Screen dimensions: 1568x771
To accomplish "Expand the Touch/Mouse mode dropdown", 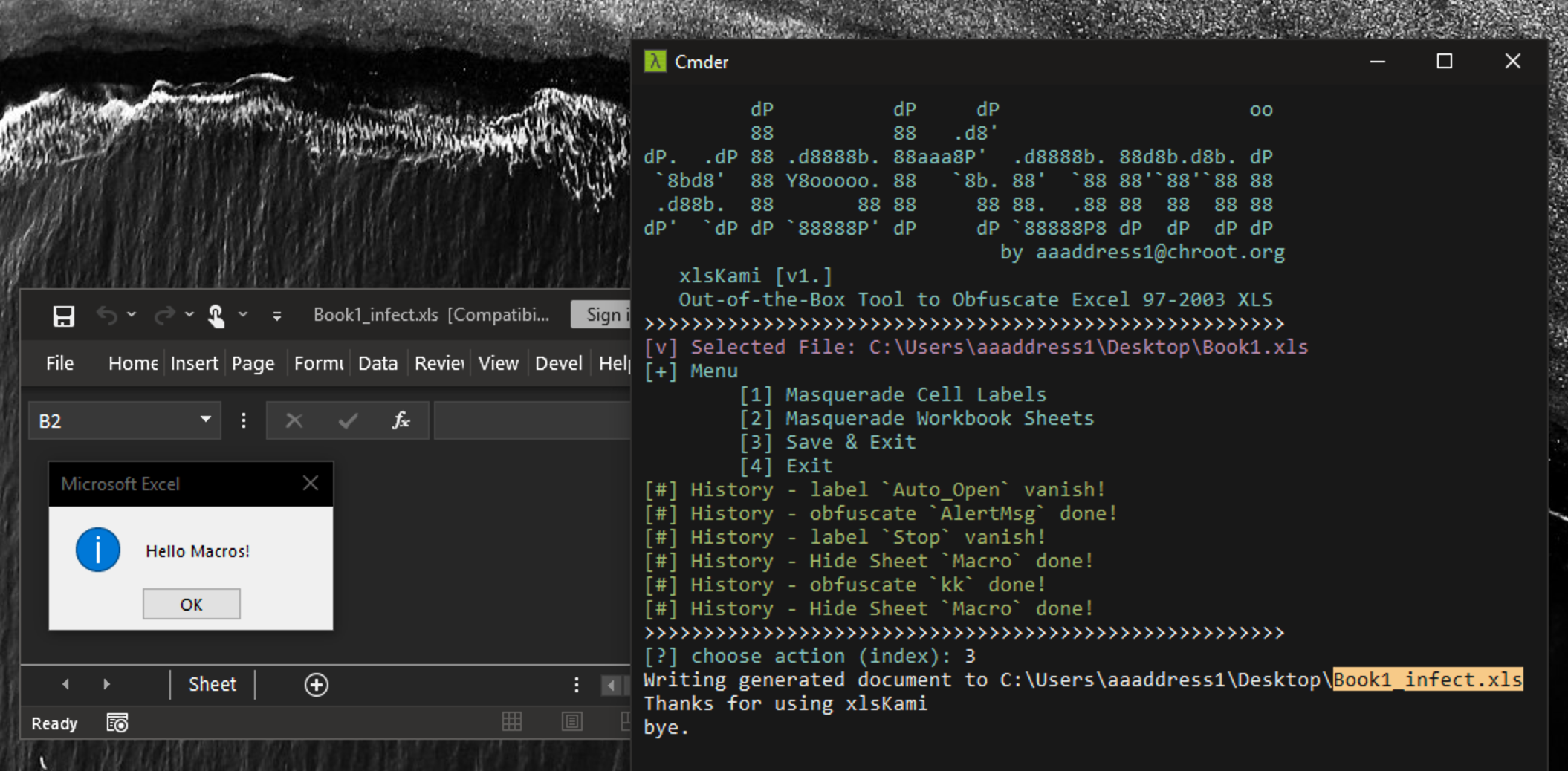I will [x=243, y=315].
